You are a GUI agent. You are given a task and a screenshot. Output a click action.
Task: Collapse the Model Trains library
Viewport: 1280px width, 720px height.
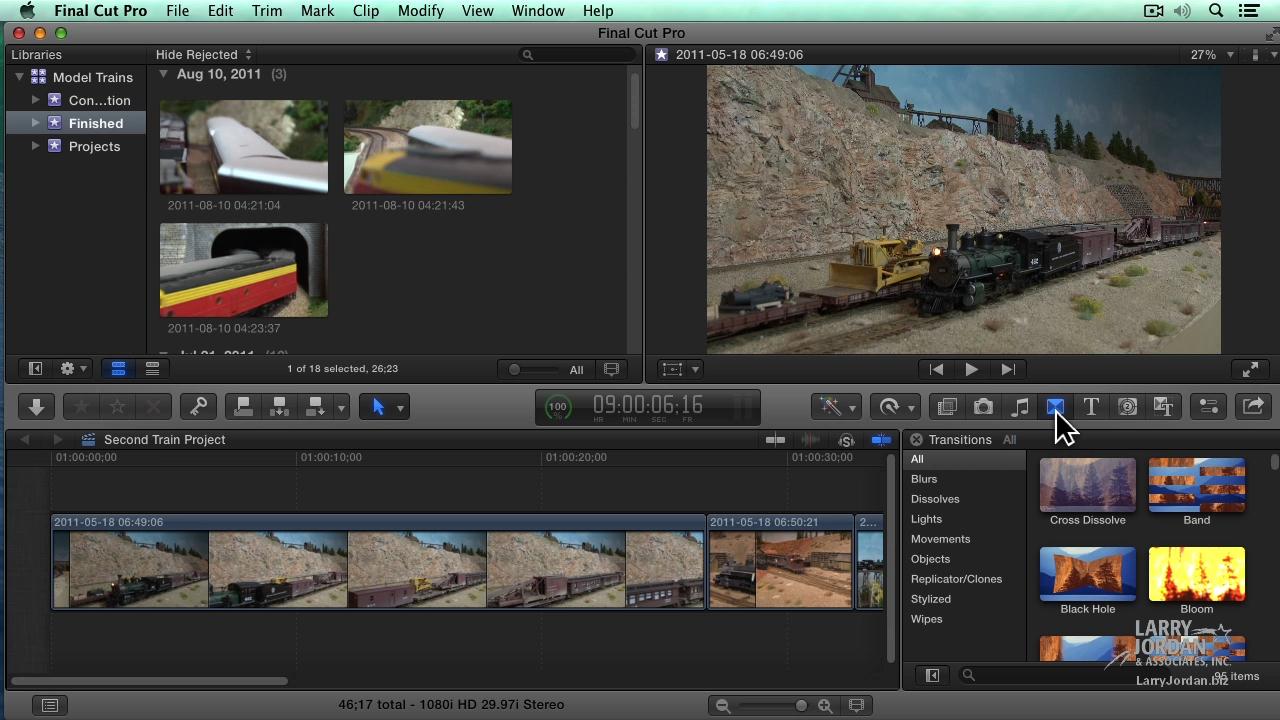click(x=19, y=77)
